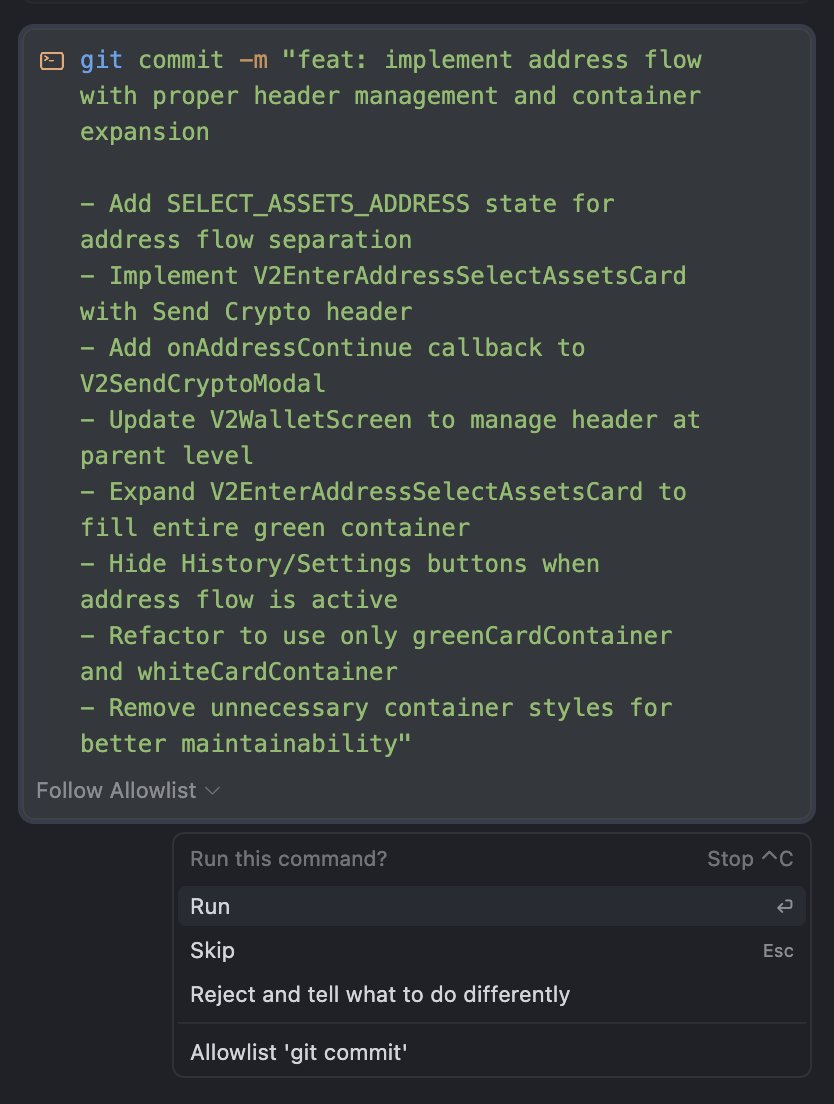This screenshot has height=1104, width=834.
Task: Click the 'Run this command?' heading text
Action: tap(289, 858)
